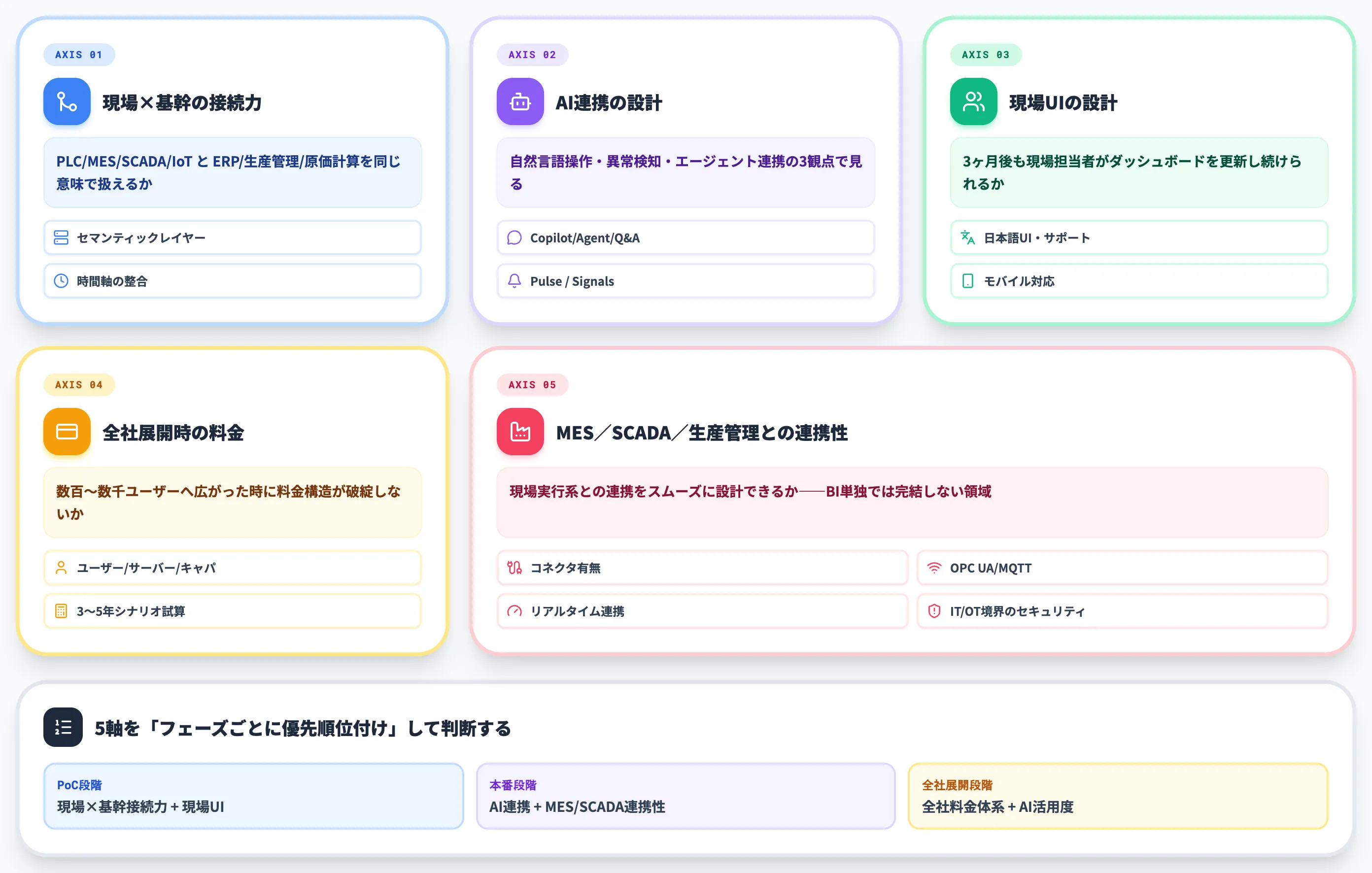Screen dimensions: 1372x873
Task: Click the 自然言語操作・異常検知 description box
Action: point(686,172)
